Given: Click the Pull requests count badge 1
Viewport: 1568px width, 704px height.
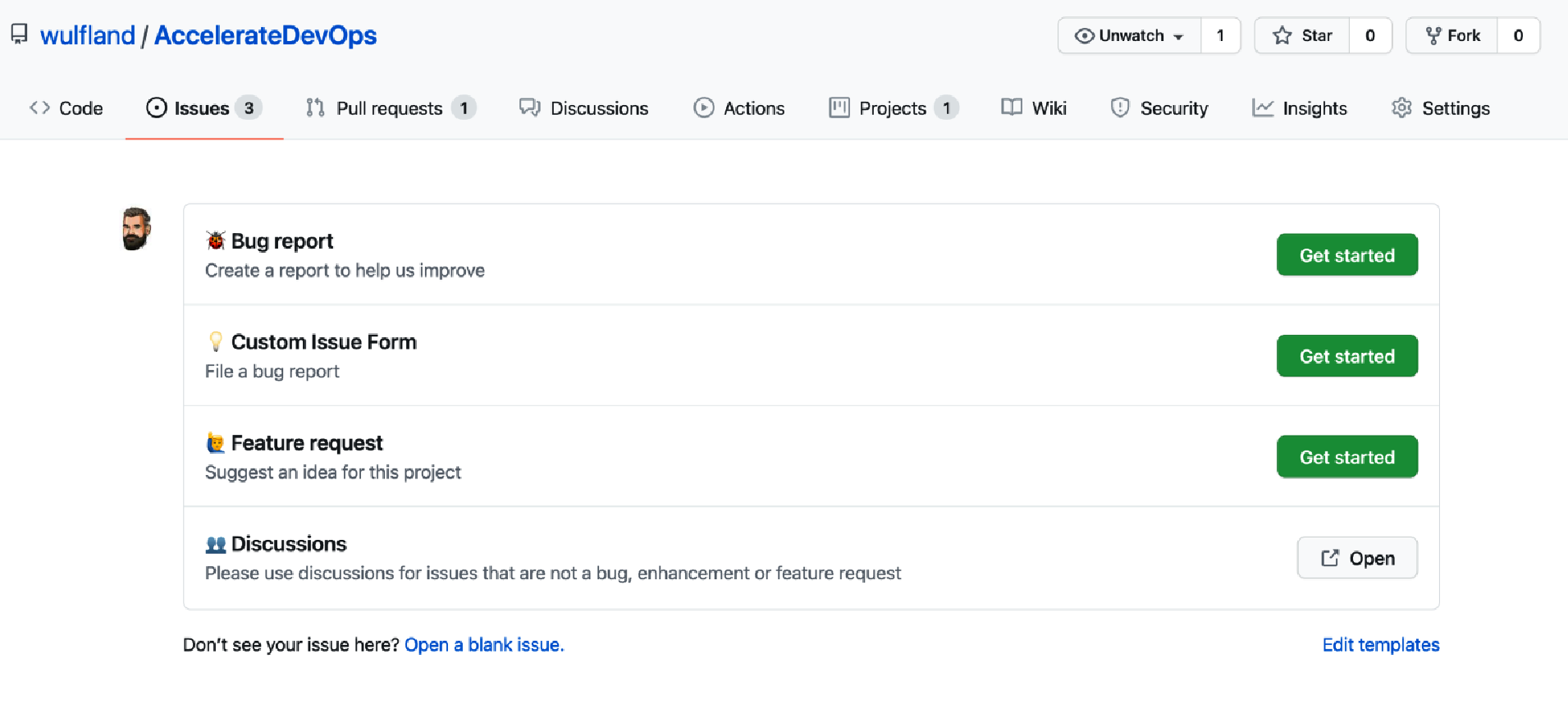Looking at the screenshot, I should coord(464,108).
